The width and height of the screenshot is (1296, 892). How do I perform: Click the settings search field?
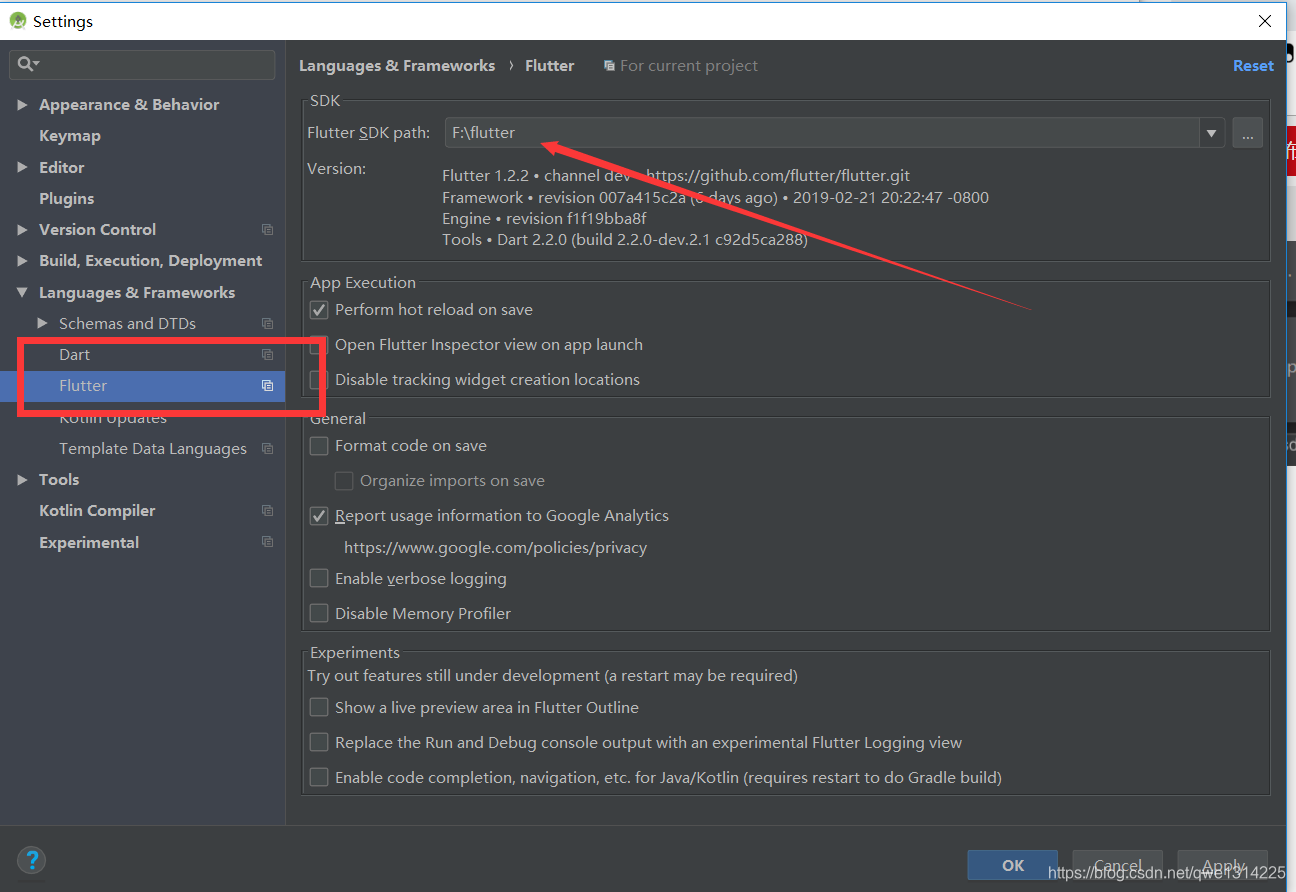[x=142, y=64]
